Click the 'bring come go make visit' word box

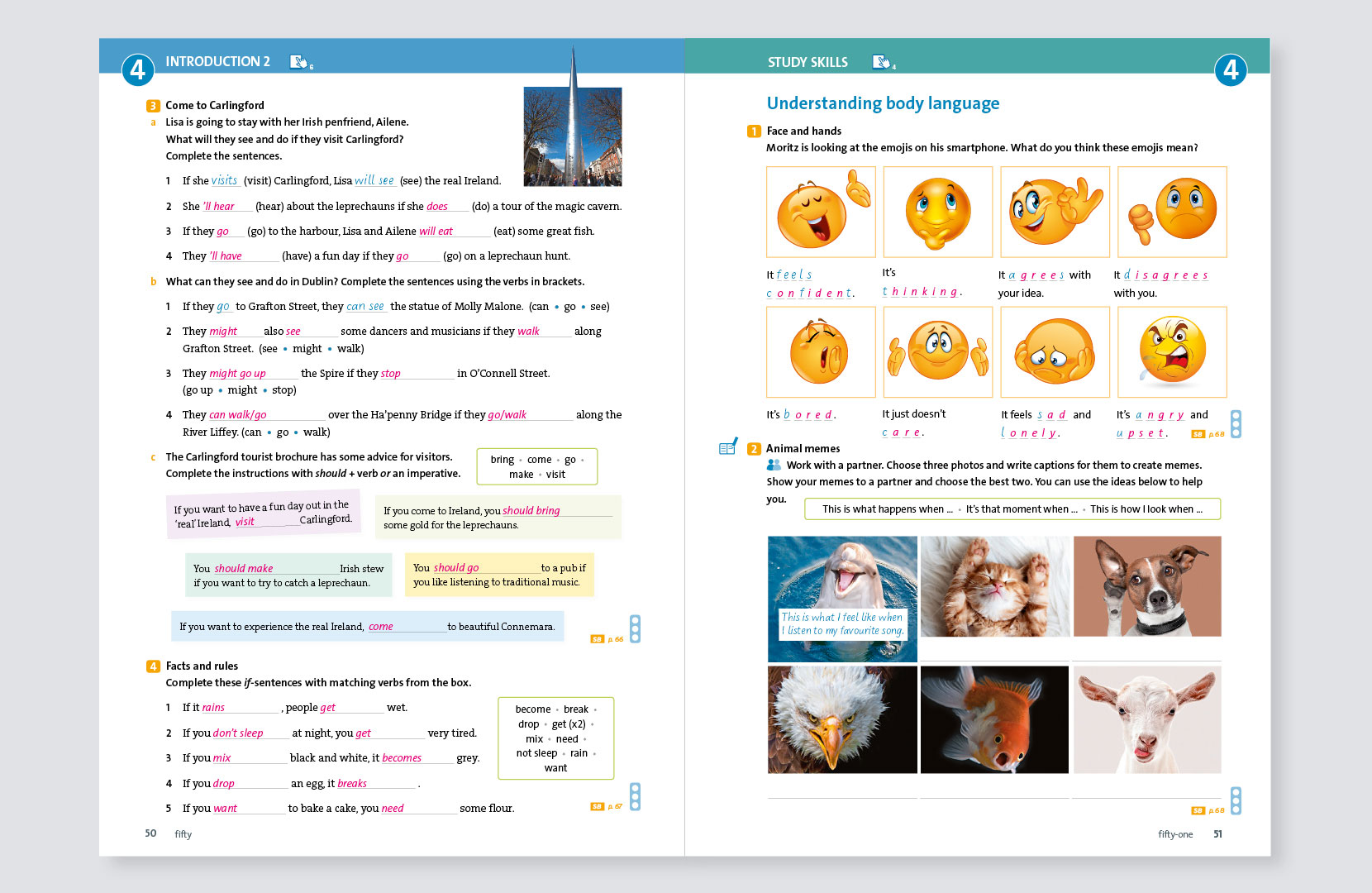coord(537,466)
